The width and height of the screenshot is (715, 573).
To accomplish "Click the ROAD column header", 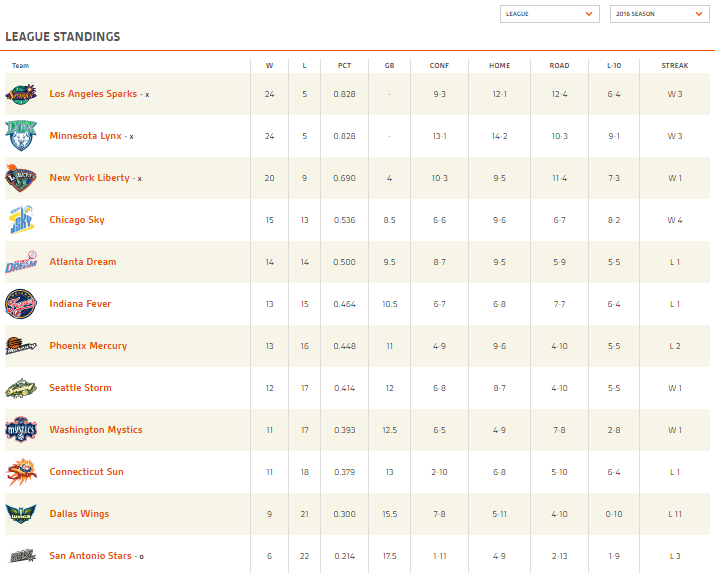I will (560, 66).
